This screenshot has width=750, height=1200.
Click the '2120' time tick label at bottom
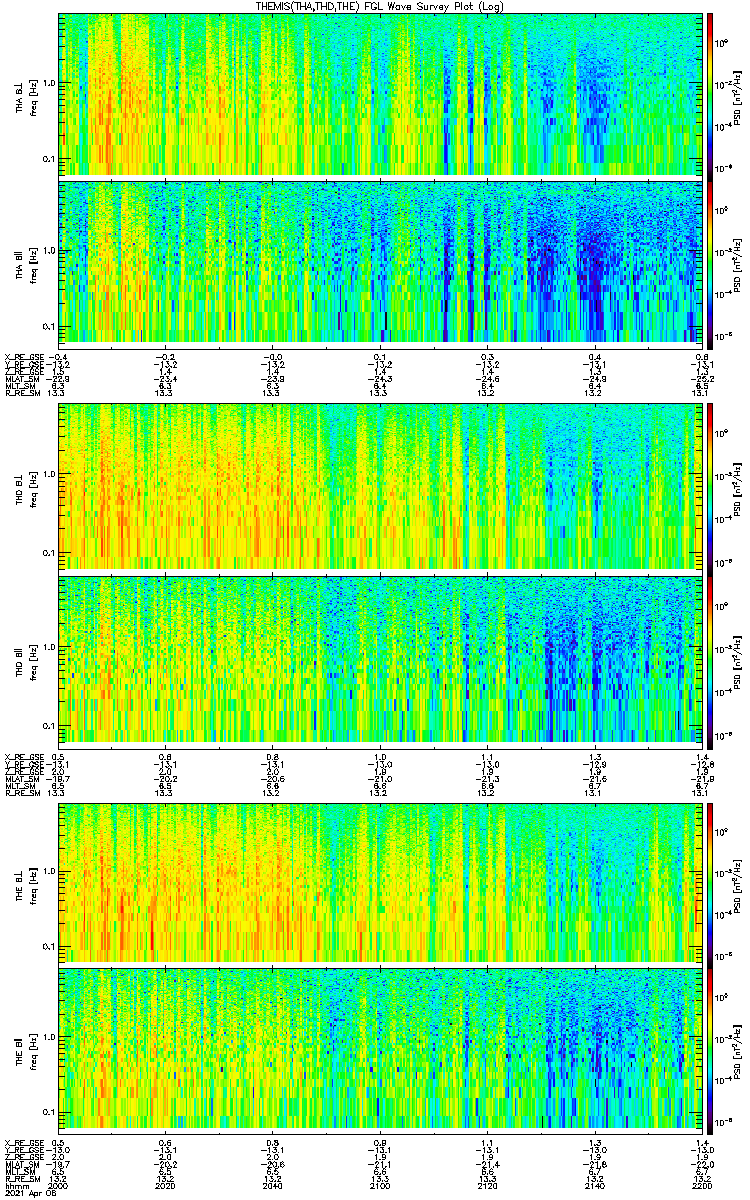tap(487, 1185)
